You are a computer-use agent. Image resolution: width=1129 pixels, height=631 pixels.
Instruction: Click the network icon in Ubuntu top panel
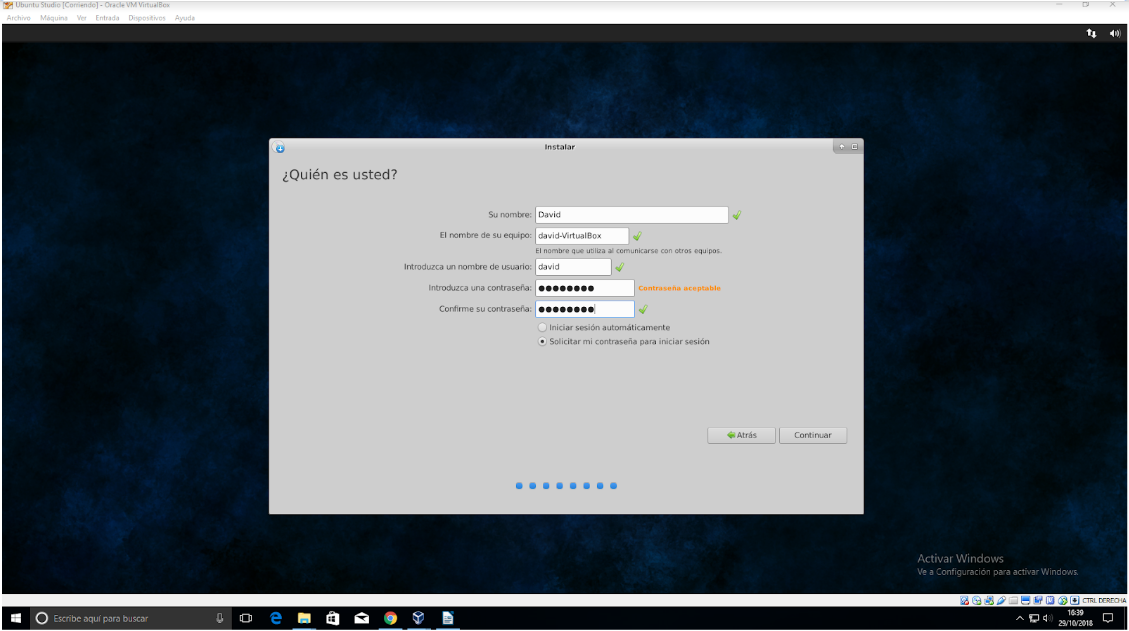(x=1091, y=33)
